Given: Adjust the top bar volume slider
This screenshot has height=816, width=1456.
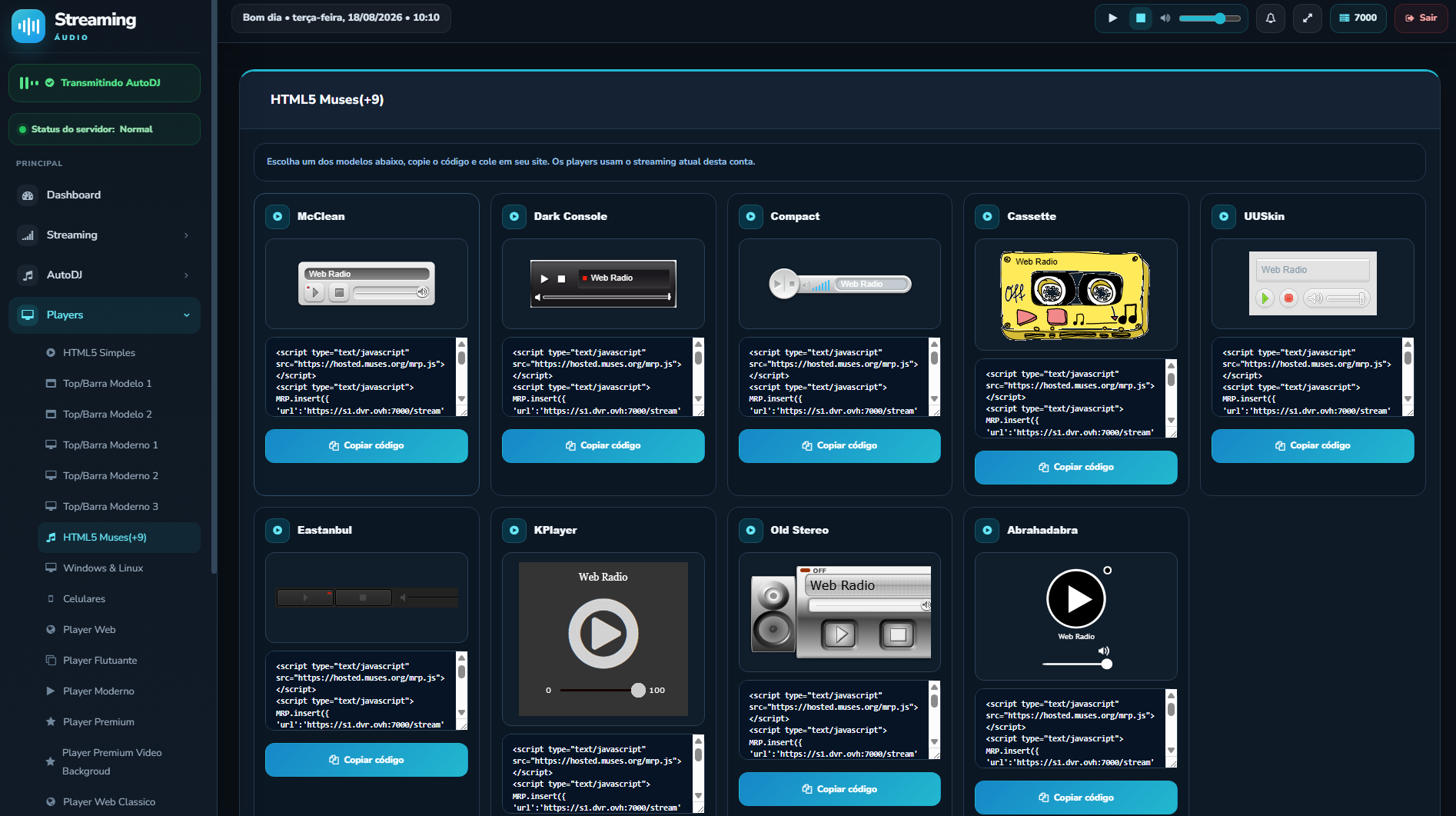Looking at the screenshot, I should (x=1210, y=18).
